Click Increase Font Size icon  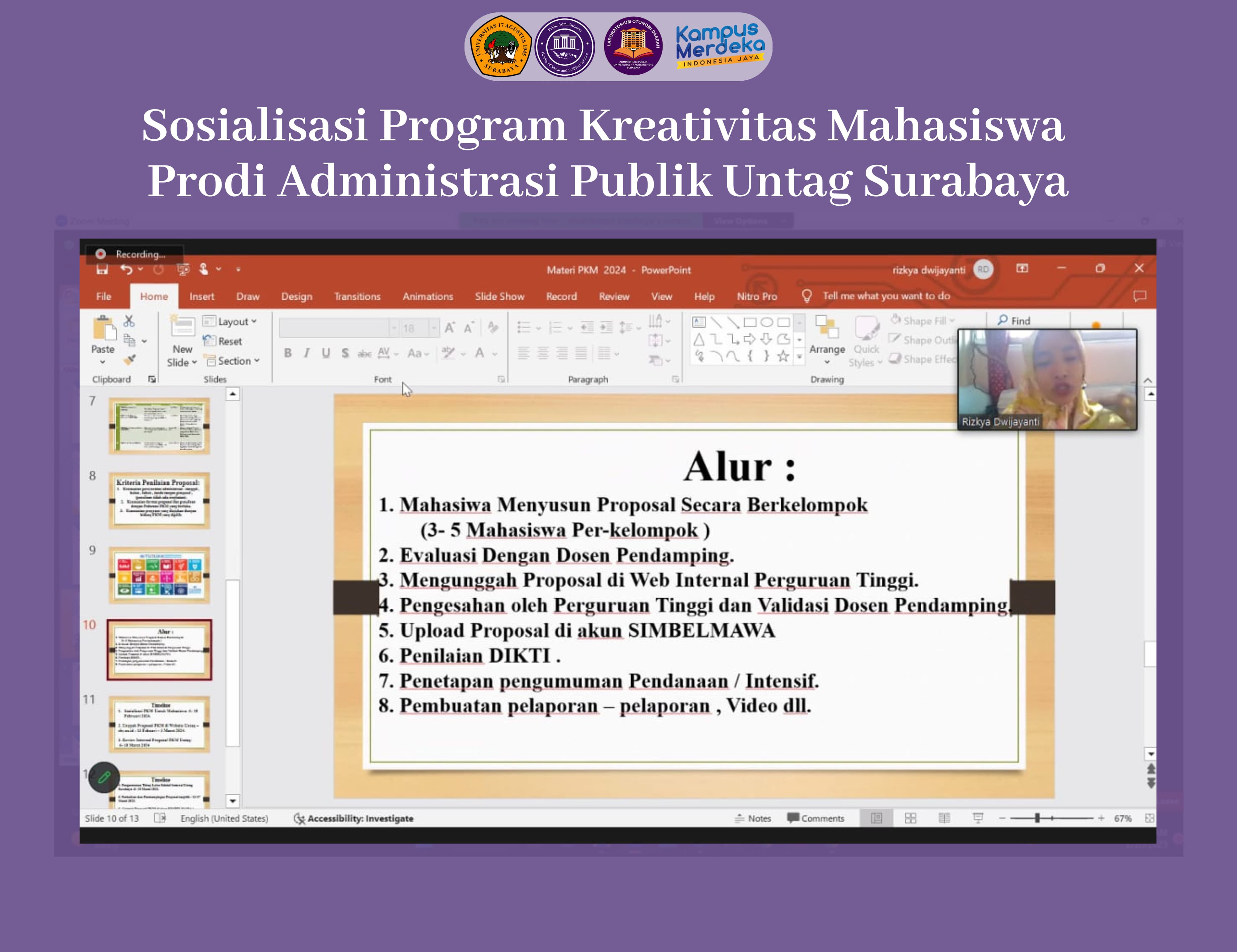tap(450, 328)
